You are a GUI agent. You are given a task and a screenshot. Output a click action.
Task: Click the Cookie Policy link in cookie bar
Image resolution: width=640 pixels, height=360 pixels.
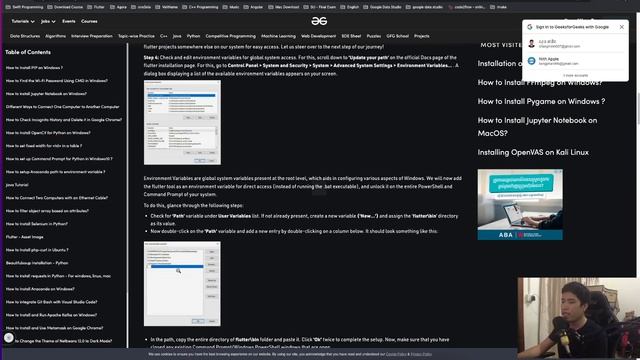coord(396,354)
